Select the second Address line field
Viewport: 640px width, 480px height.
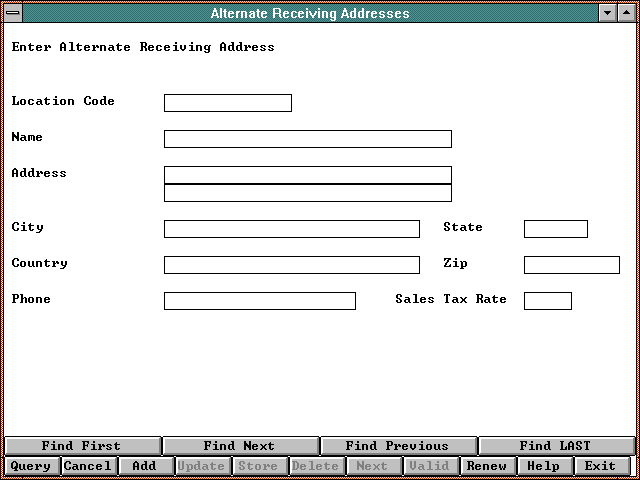coord(307,193)
